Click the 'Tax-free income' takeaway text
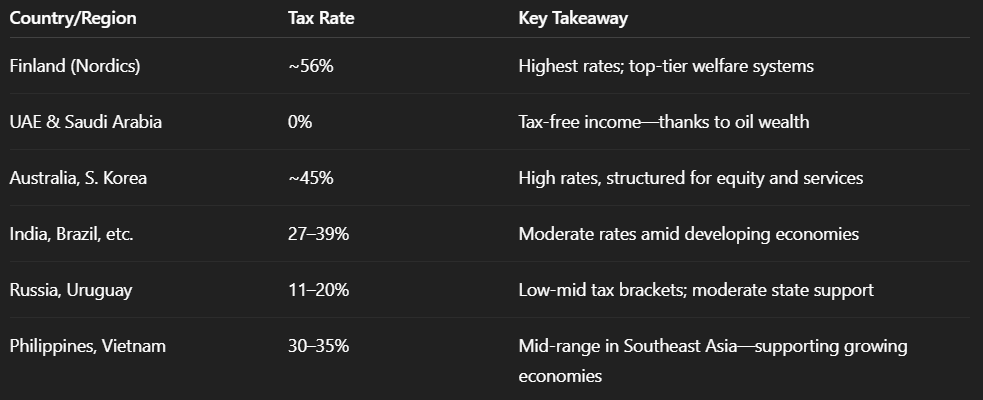The image size is (983, 400). click(x=579, y=122)
